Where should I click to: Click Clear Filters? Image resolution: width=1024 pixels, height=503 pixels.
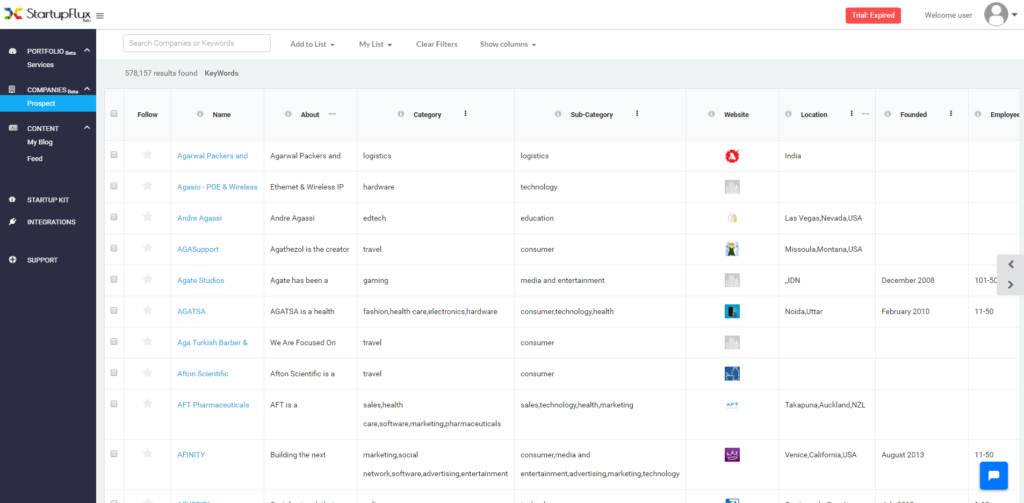[x=437, y=44]
